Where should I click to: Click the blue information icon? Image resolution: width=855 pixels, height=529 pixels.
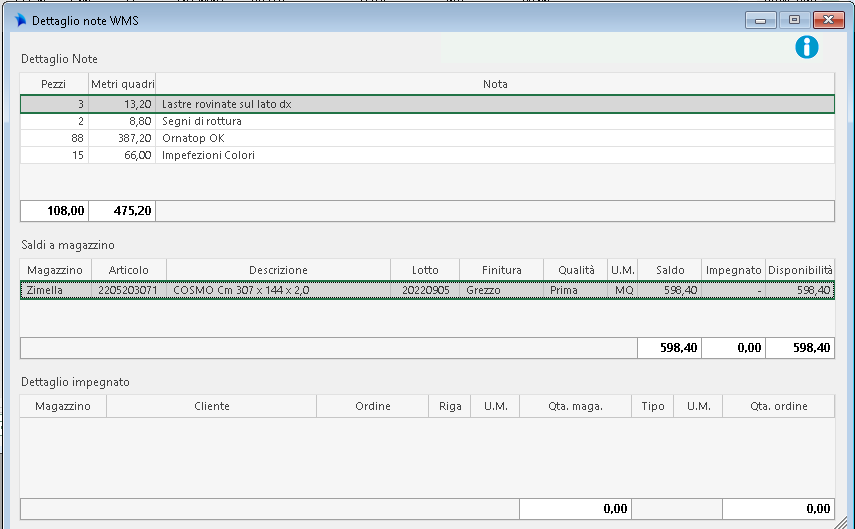click(x=806, y=47)
